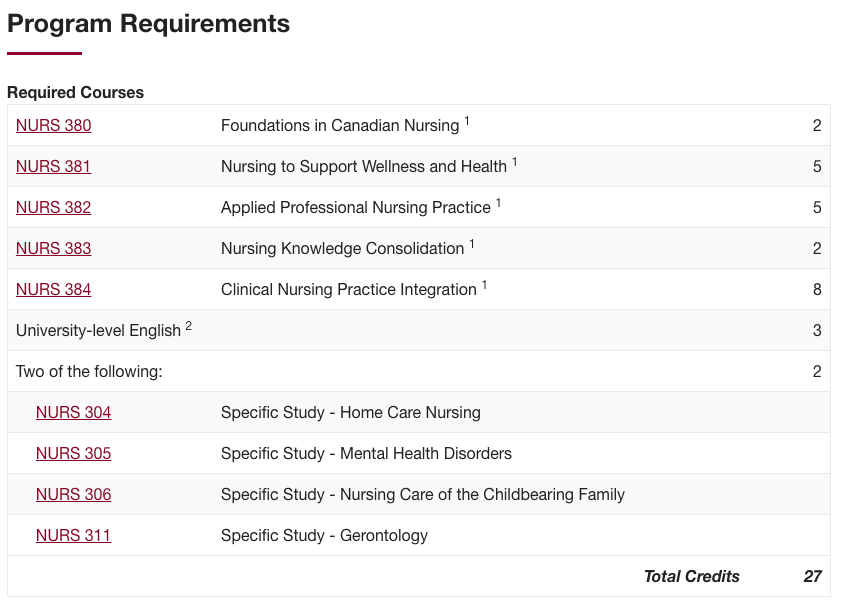
Task: Open the NURS 305 course link
Action: click(74, 453)
